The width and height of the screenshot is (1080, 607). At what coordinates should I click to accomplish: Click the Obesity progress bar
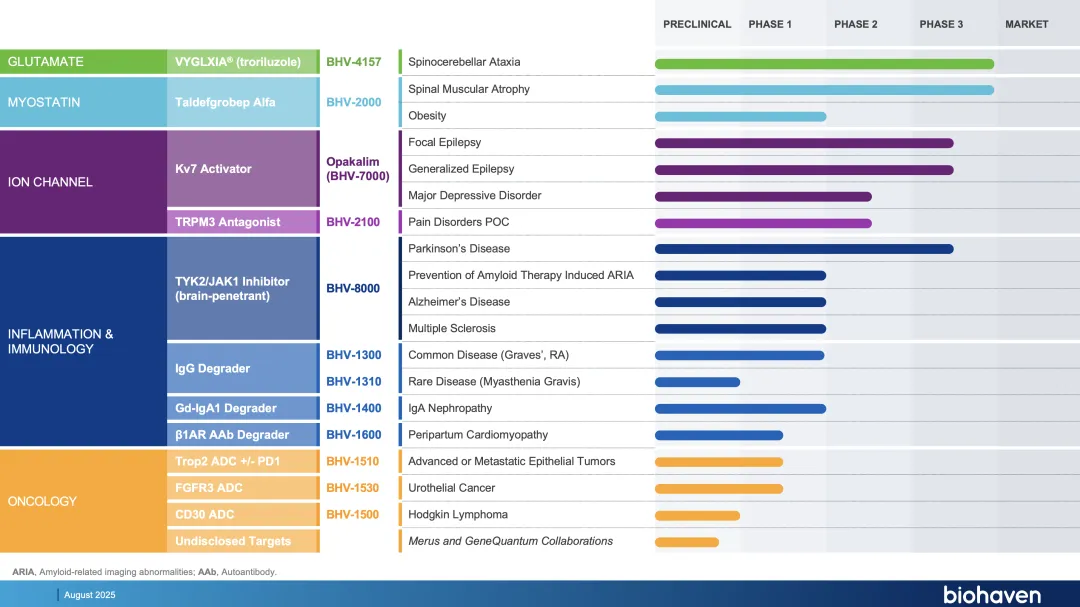click(x=740, y=117)
